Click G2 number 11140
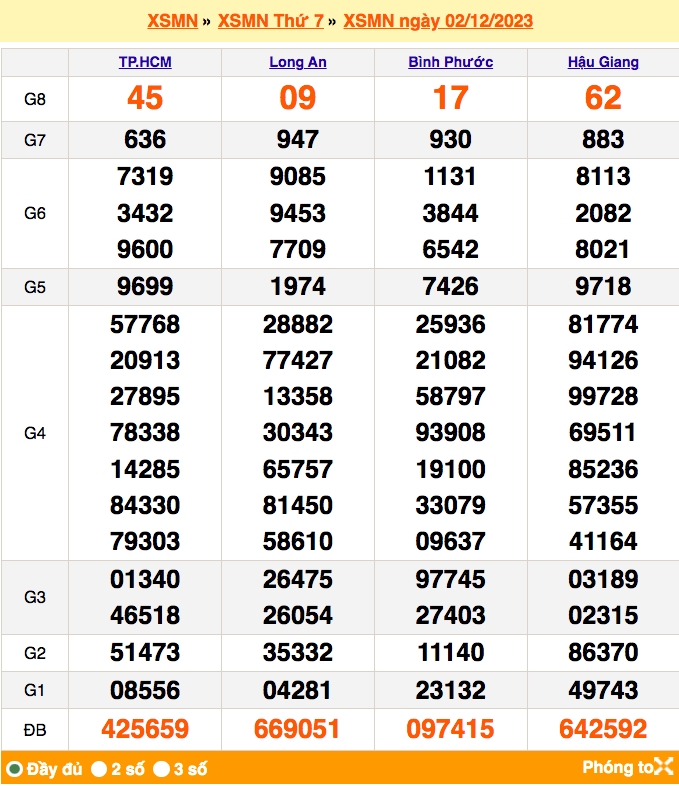The height and width of the screenshot is (786, 679). click(450, 653)
